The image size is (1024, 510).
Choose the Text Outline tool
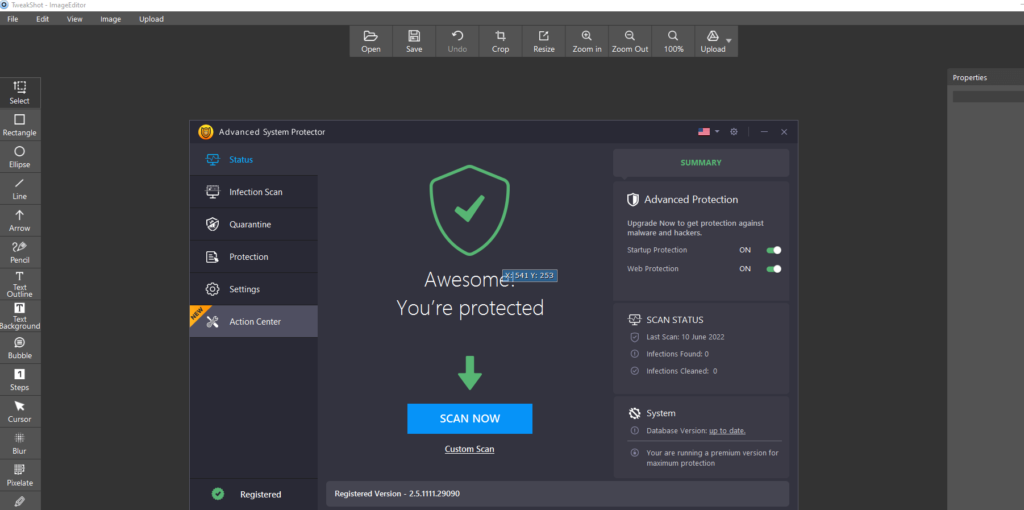(20, 284)
